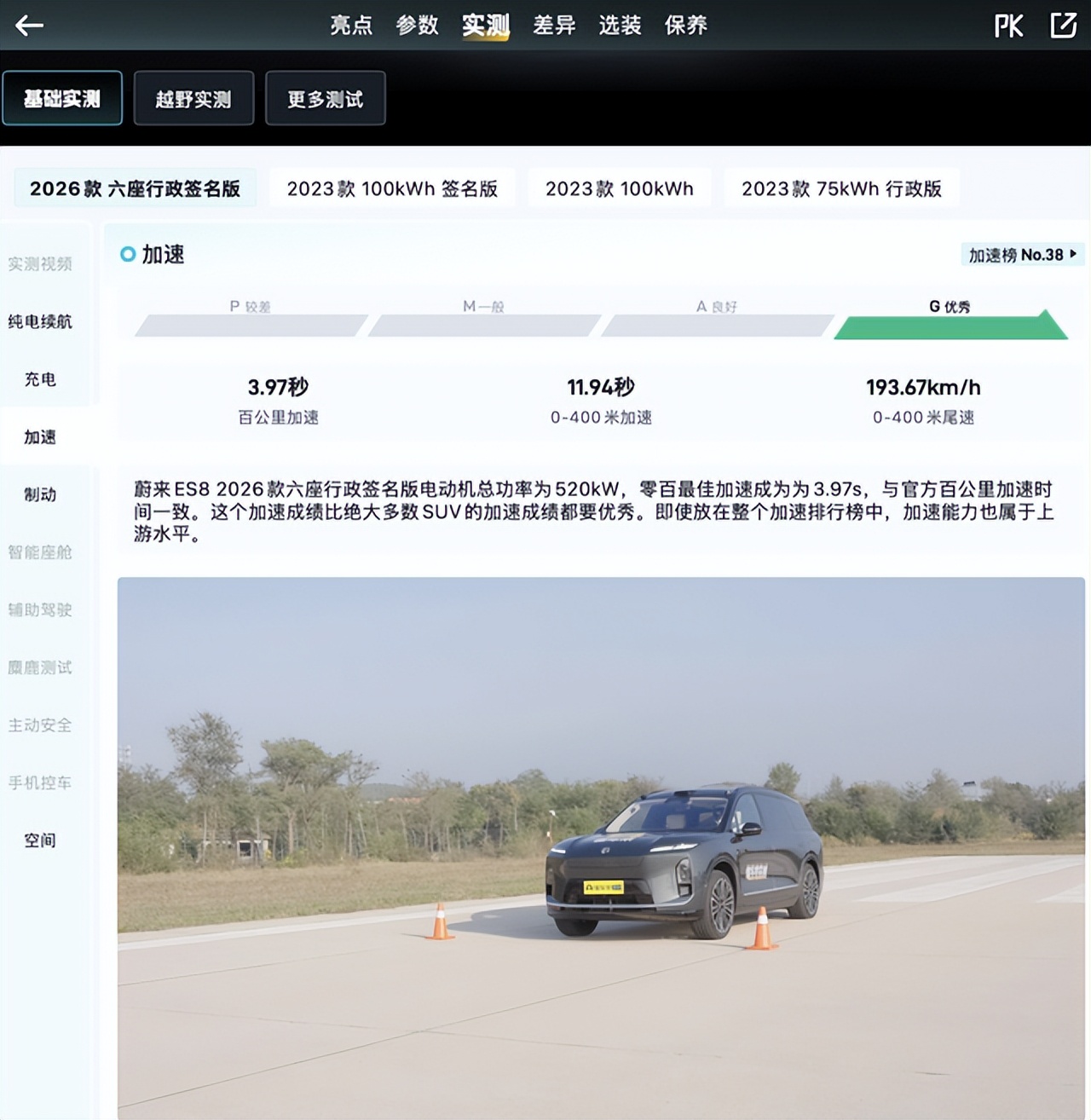Jump to 纯电续航 section
Viewport: 1091px width, 1120px height.
40,321
